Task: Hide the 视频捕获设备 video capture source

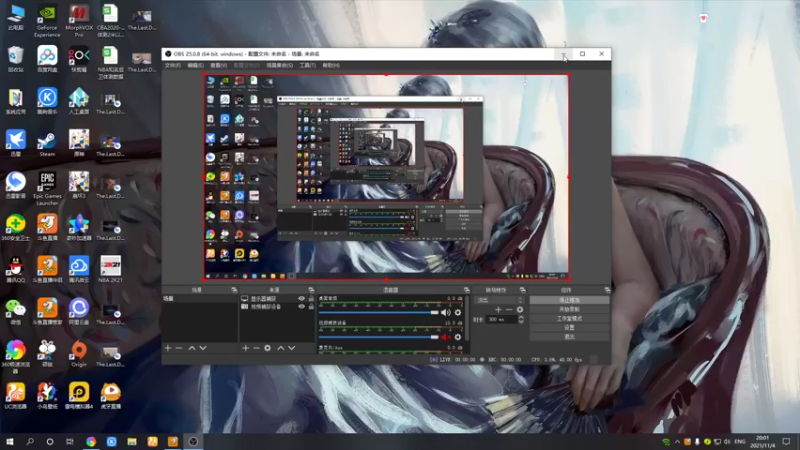Action: pyautogui.click(x=301, y=307)
